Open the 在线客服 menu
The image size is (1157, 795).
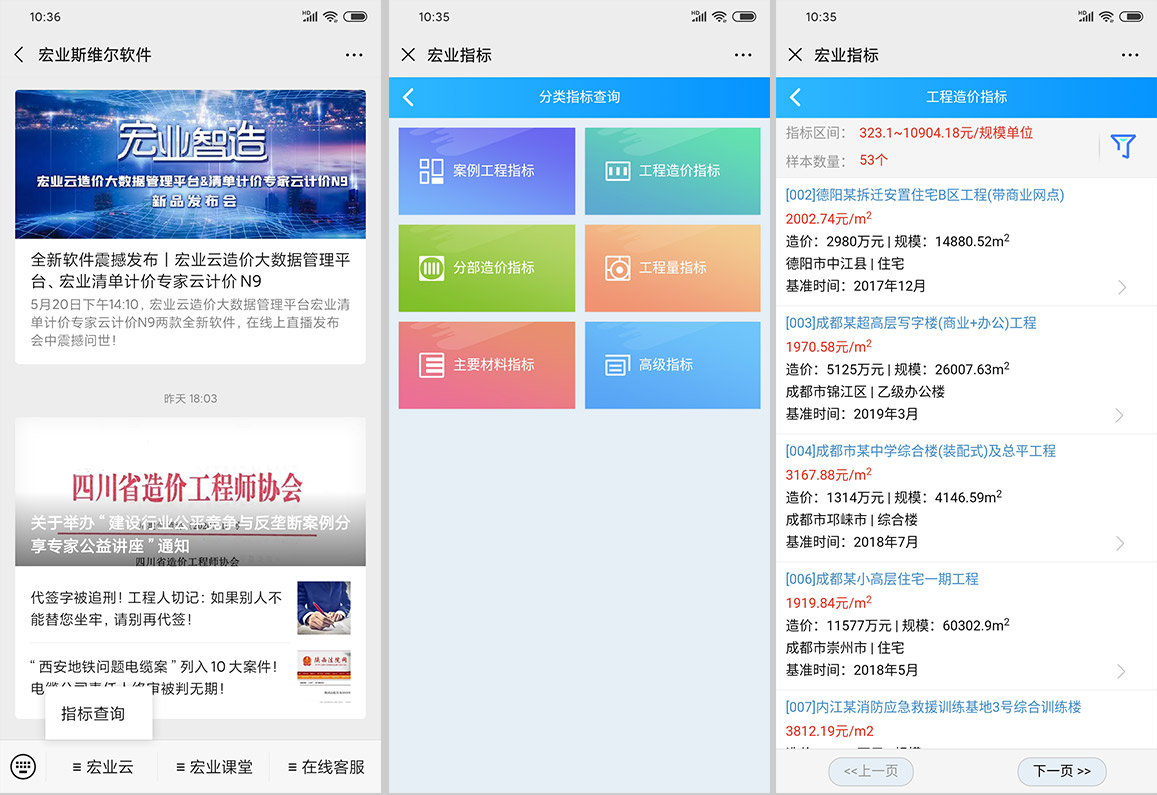click(322, 766)
